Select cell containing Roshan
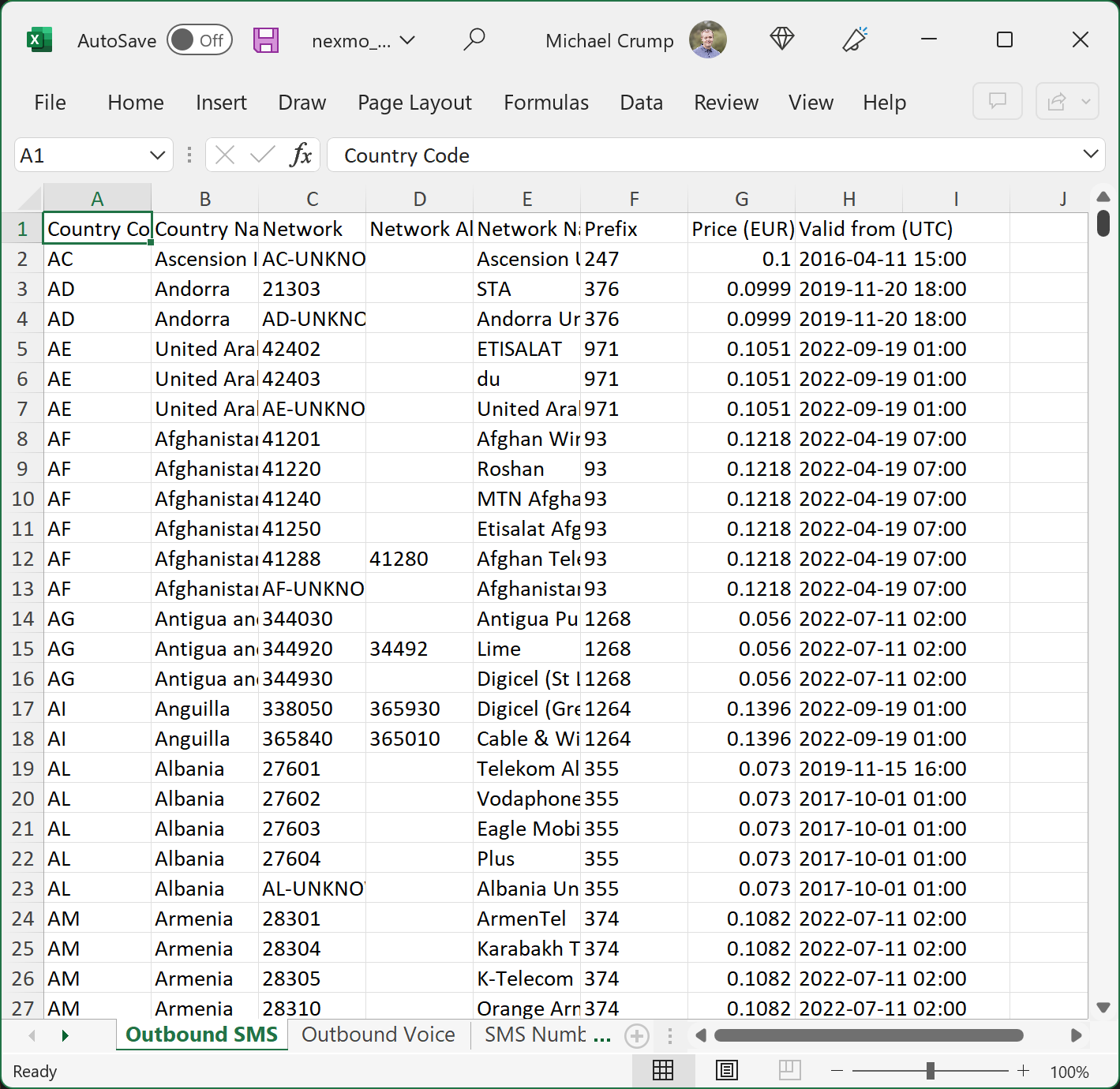Viewport: 1120px width, 1089px height. point(526,469)
